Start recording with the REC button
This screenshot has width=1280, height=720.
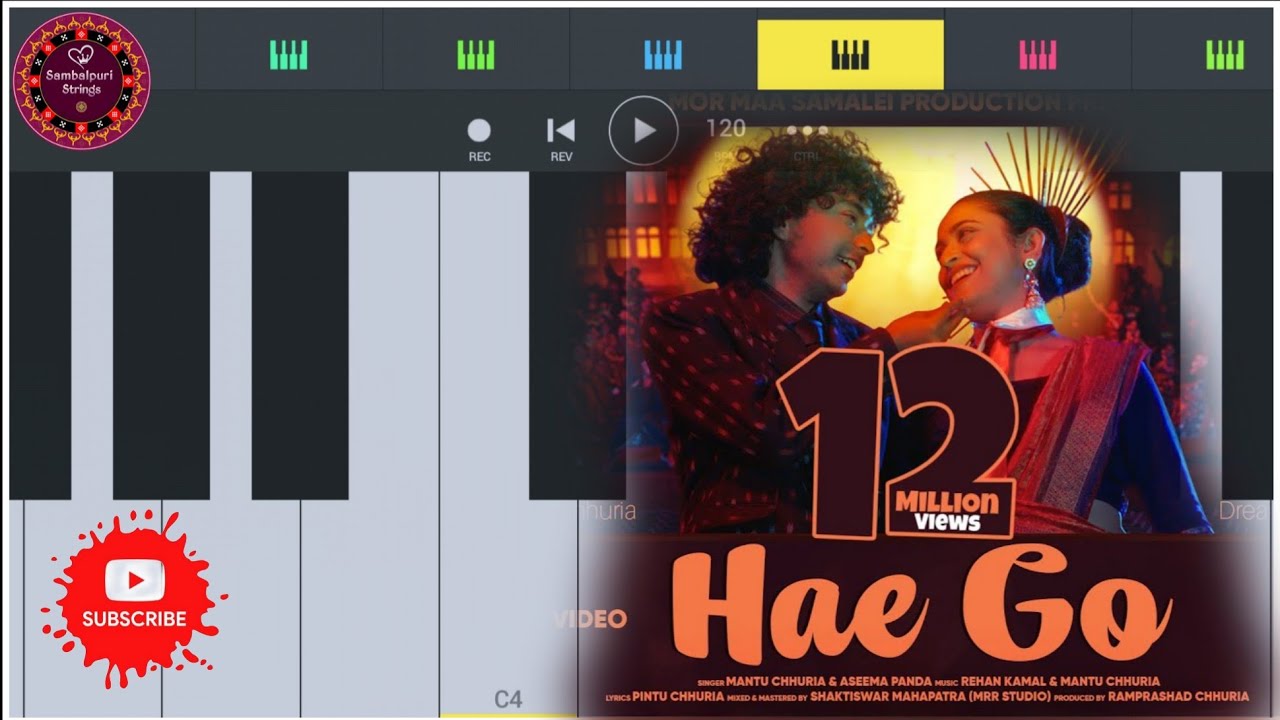pos(479,139)
